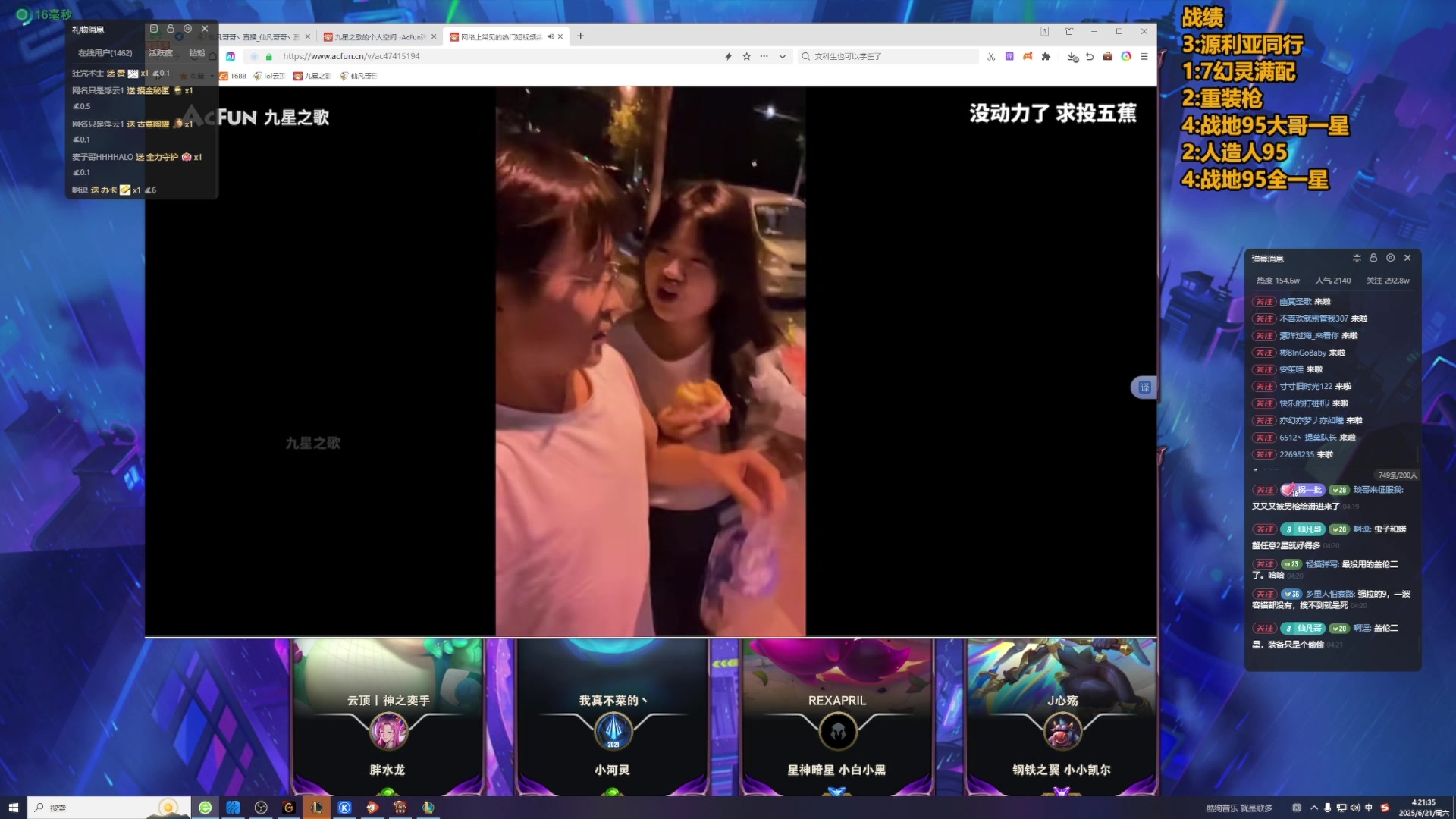Open the three-dot more options in address bar
Screen dimensions: 1456x819
click(764, 56)
